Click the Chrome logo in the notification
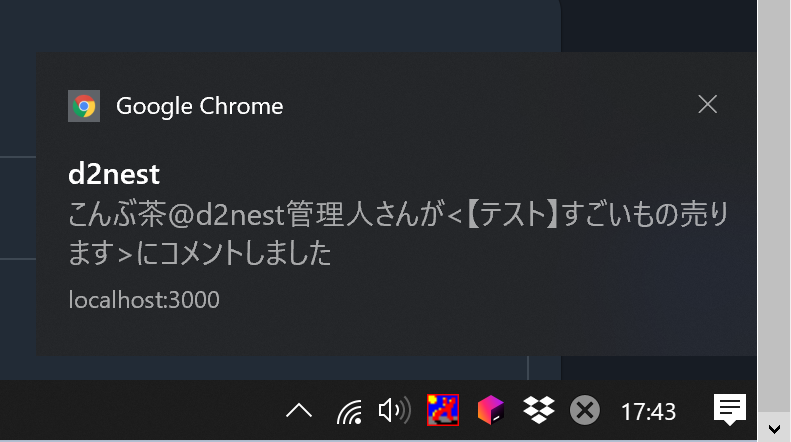This screenshot has width=791, height=442. click(x=84, y=106)
